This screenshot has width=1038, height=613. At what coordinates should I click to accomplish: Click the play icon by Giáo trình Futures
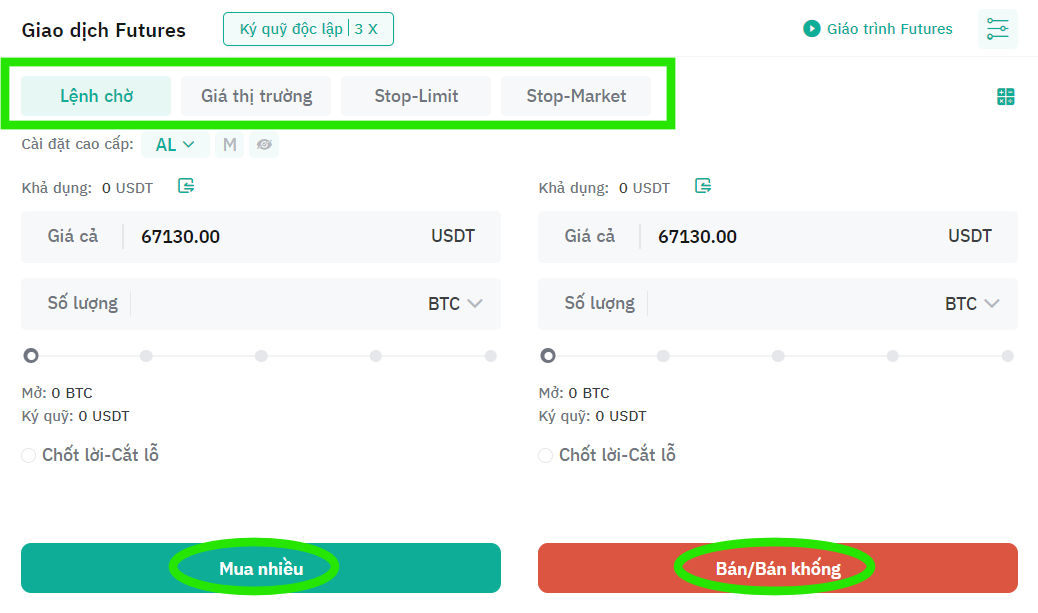pos(812,28)
